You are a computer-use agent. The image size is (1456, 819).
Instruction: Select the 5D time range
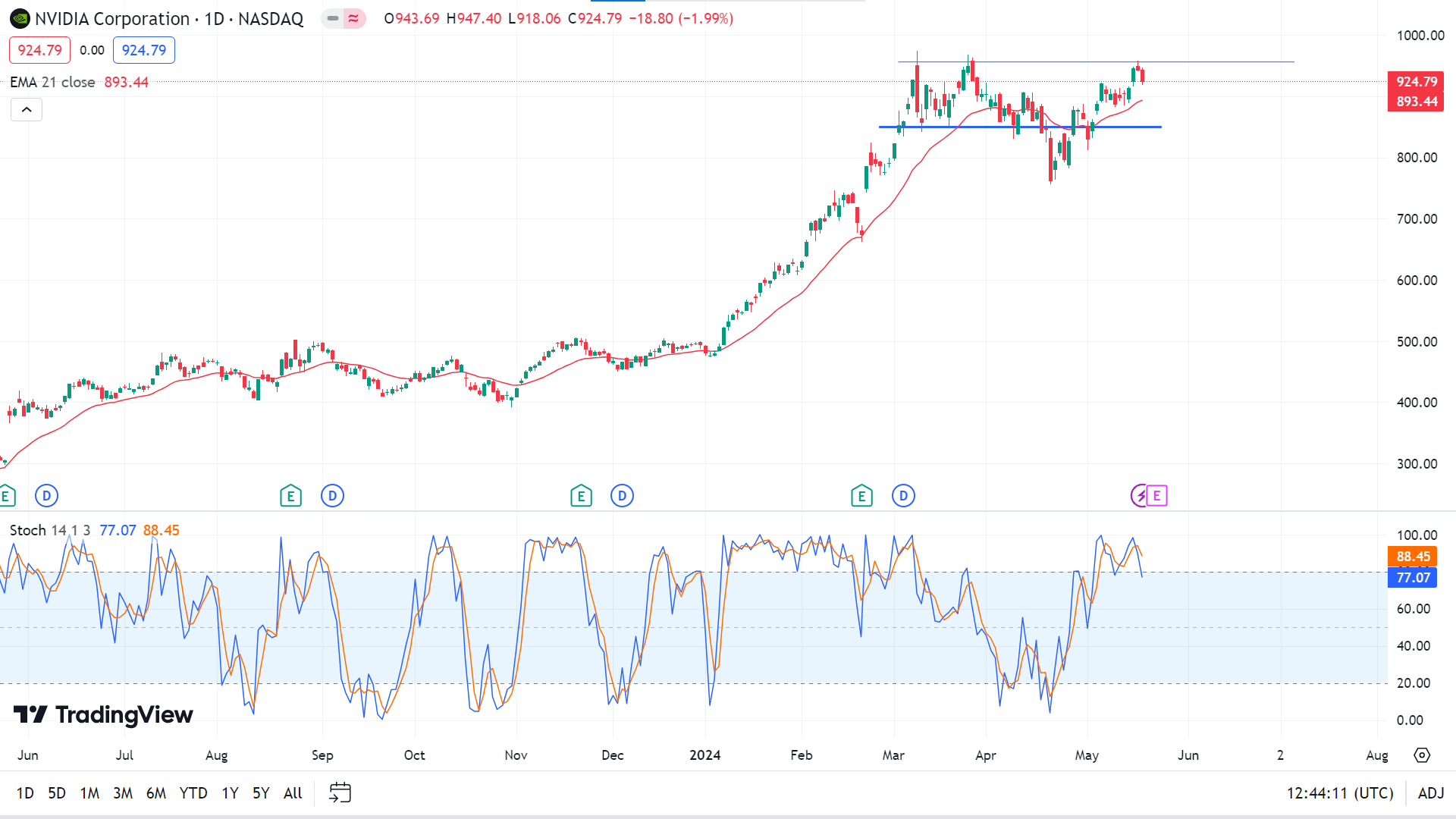click(57, 792)
